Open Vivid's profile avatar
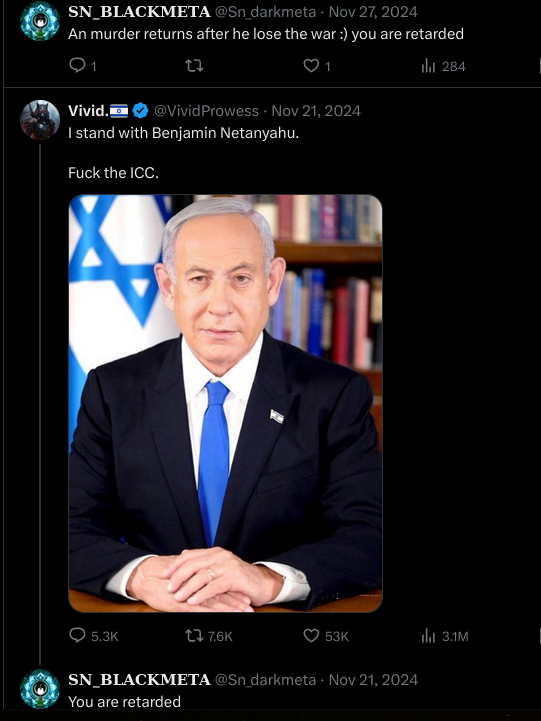 tap(40, 120)
